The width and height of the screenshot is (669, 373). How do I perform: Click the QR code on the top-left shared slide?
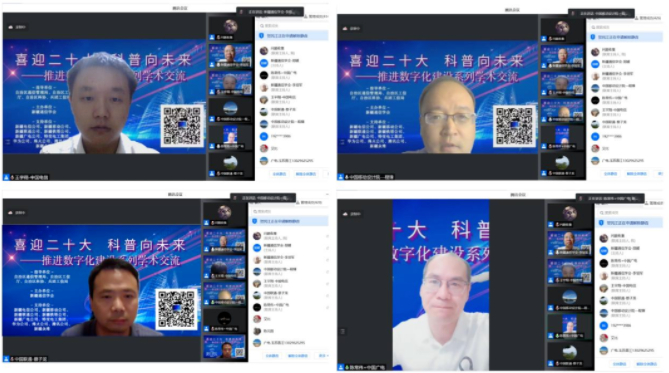[x=182, y=125]
